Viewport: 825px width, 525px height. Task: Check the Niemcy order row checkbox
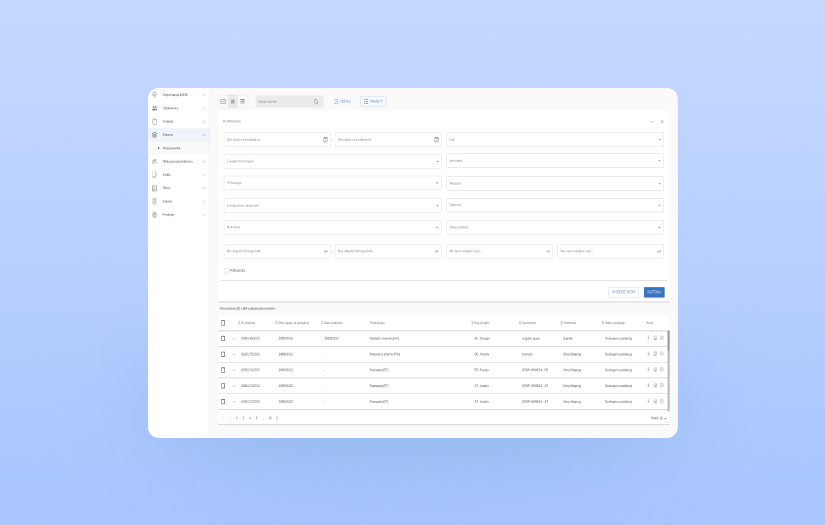(223, 354)
